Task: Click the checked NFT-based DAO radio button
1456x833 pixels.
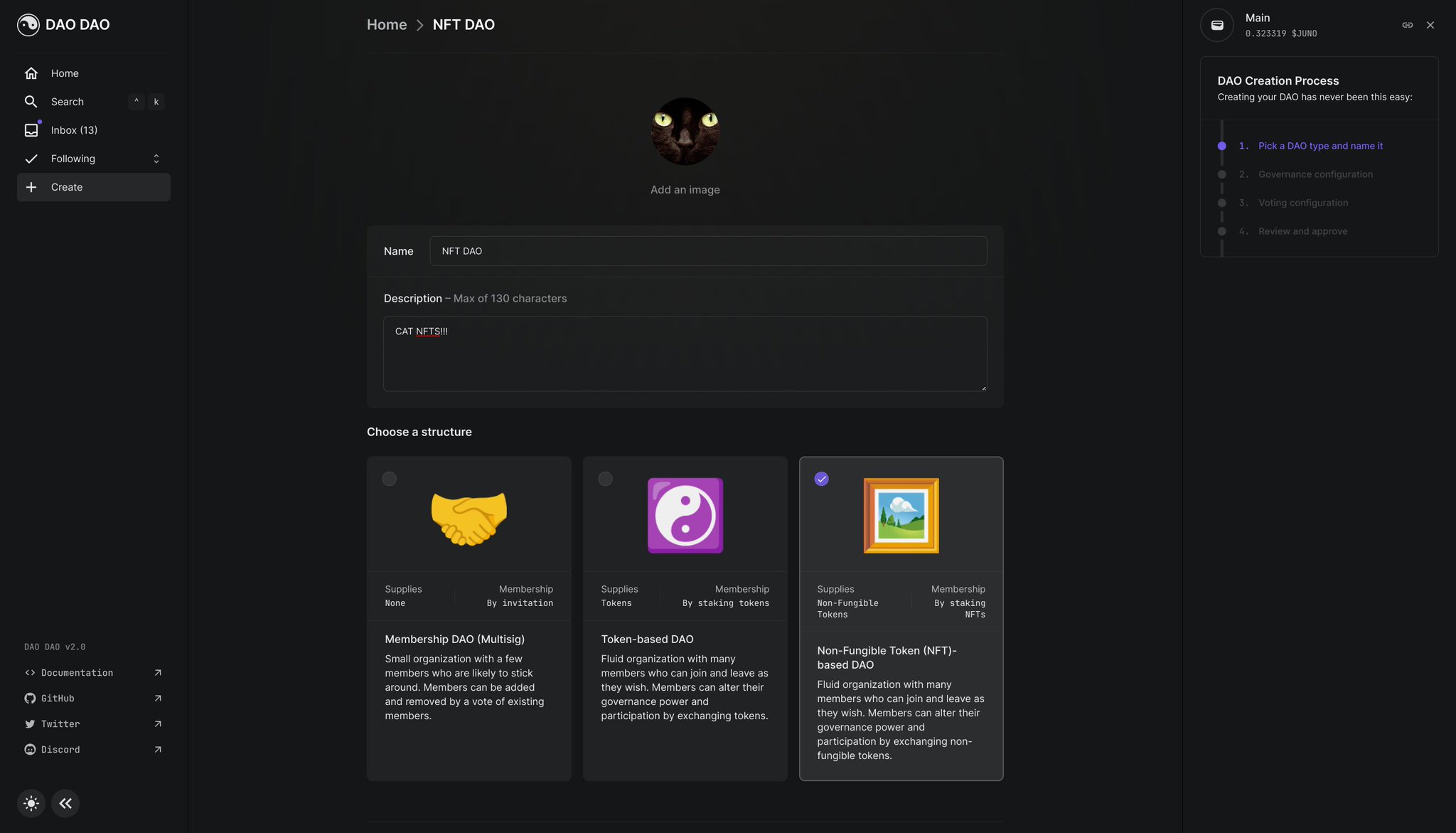Action: pyautogui.click(x=821, y=479)
